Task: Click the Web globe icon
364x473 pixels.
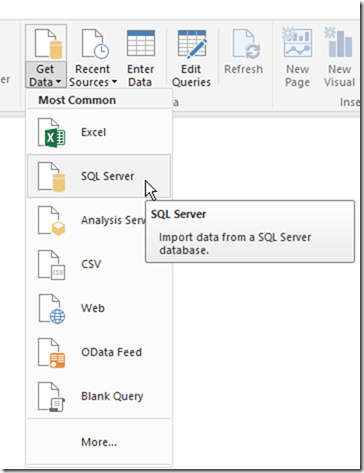Action: (51, 309)
